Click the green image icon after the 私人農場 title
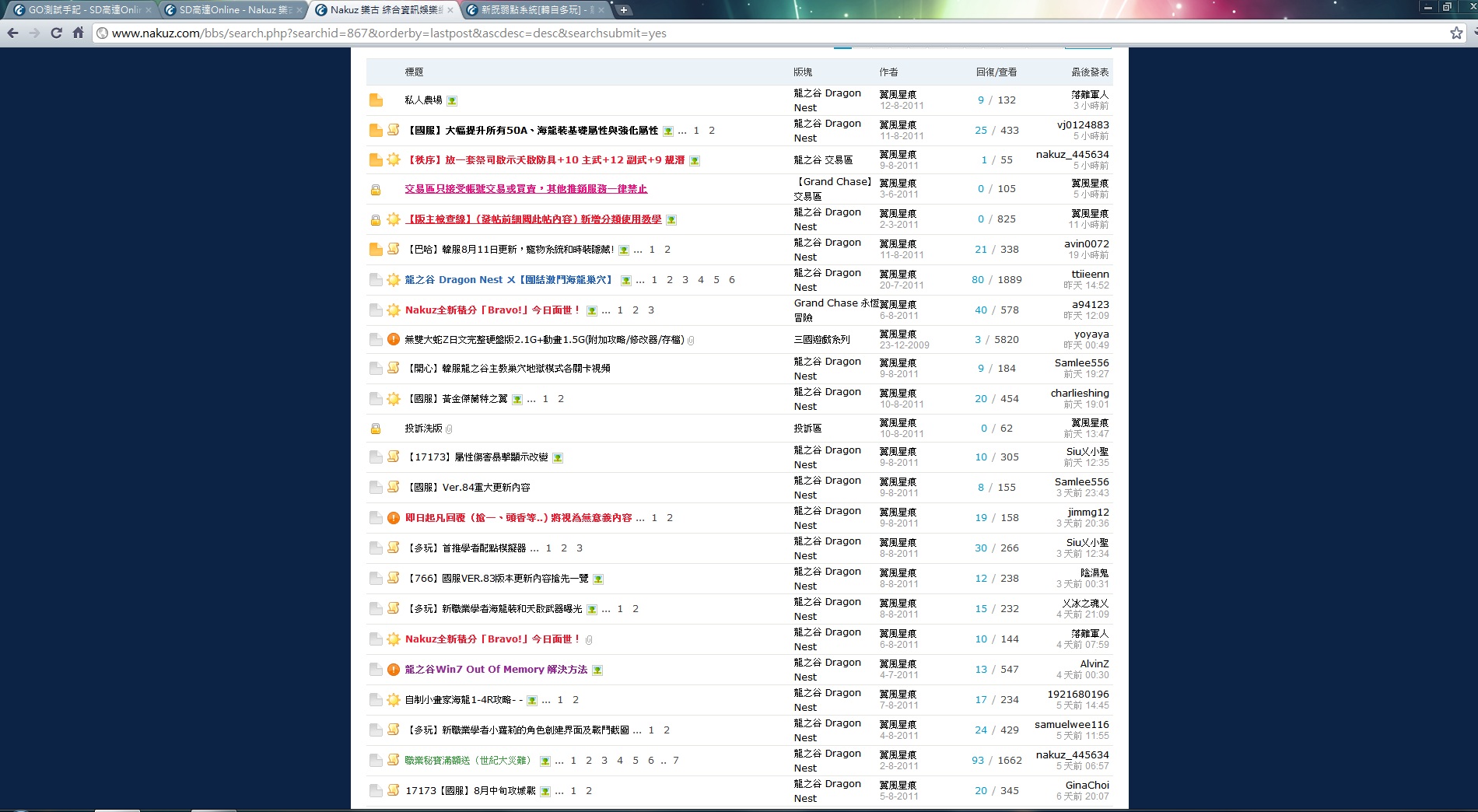 452,101
